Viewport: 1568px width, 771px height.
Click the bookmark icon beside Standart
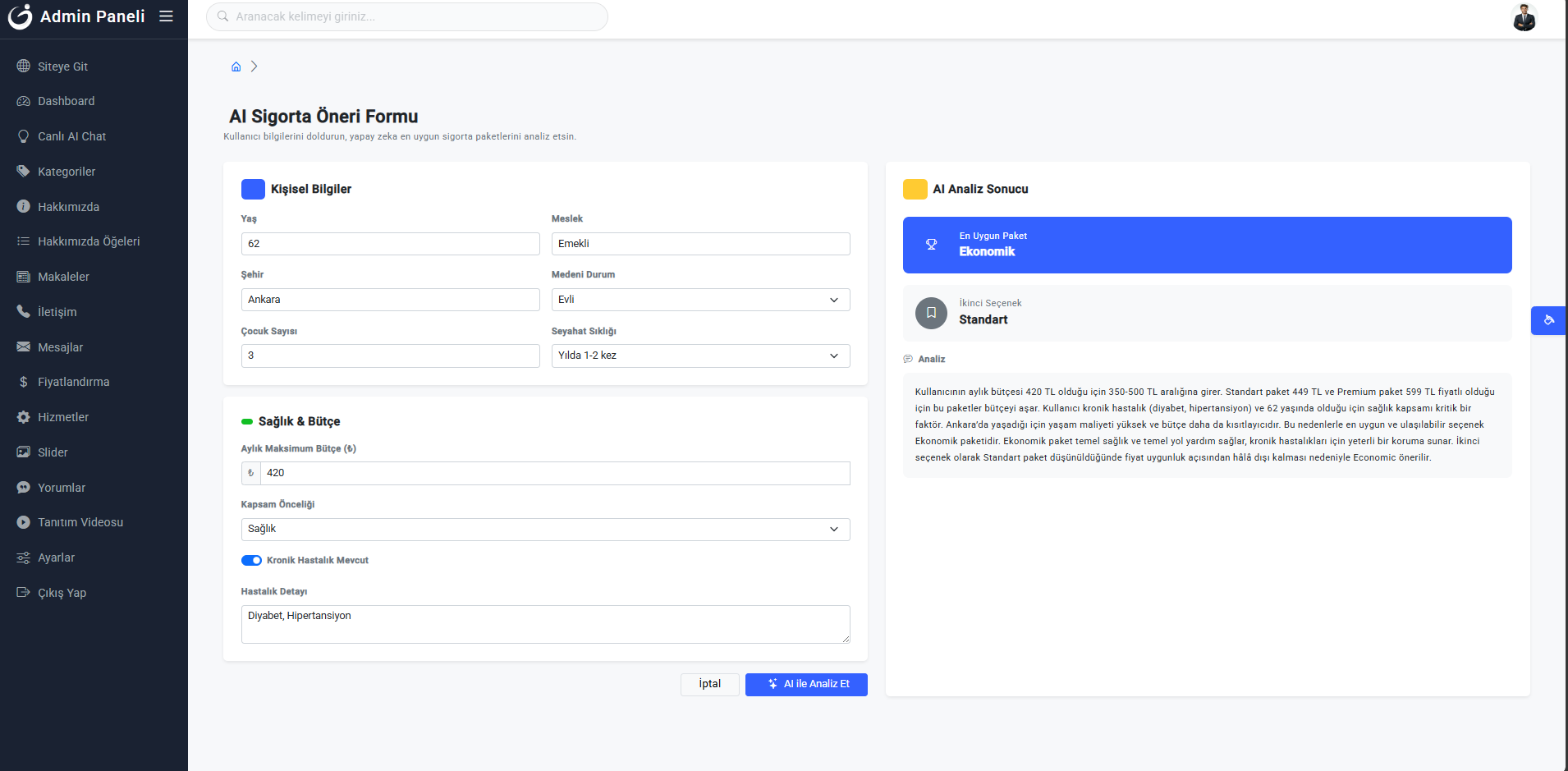pos(931,313)
